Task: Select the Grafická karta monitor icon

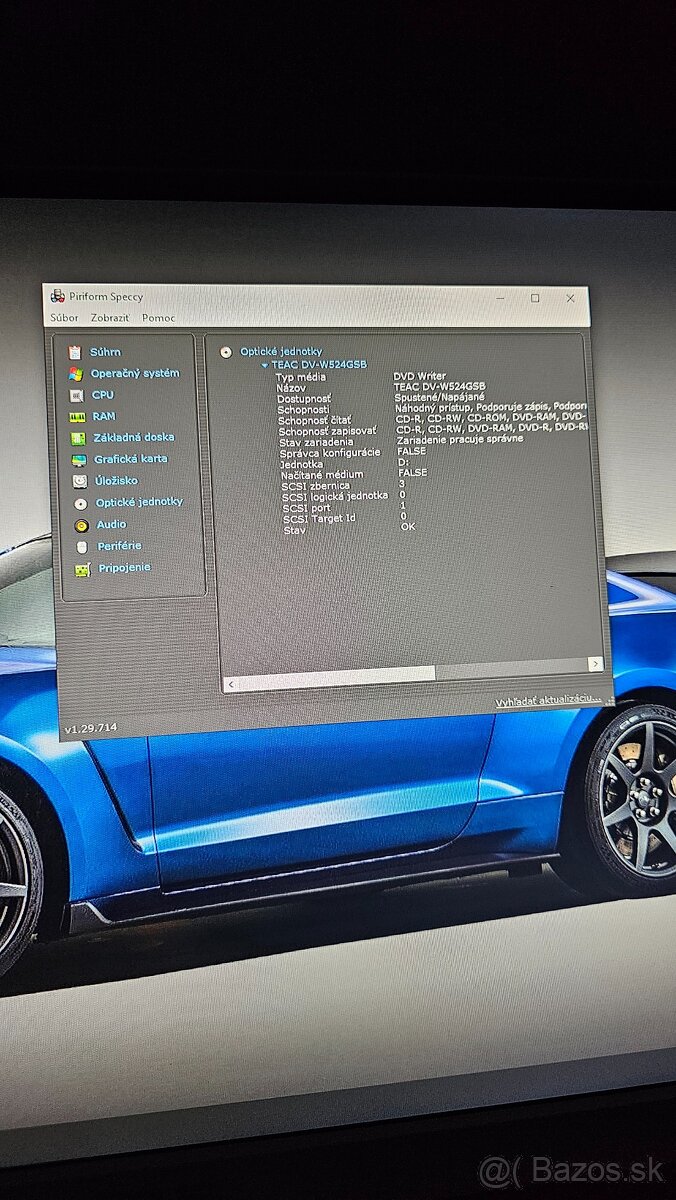Action: pos(79,460)
